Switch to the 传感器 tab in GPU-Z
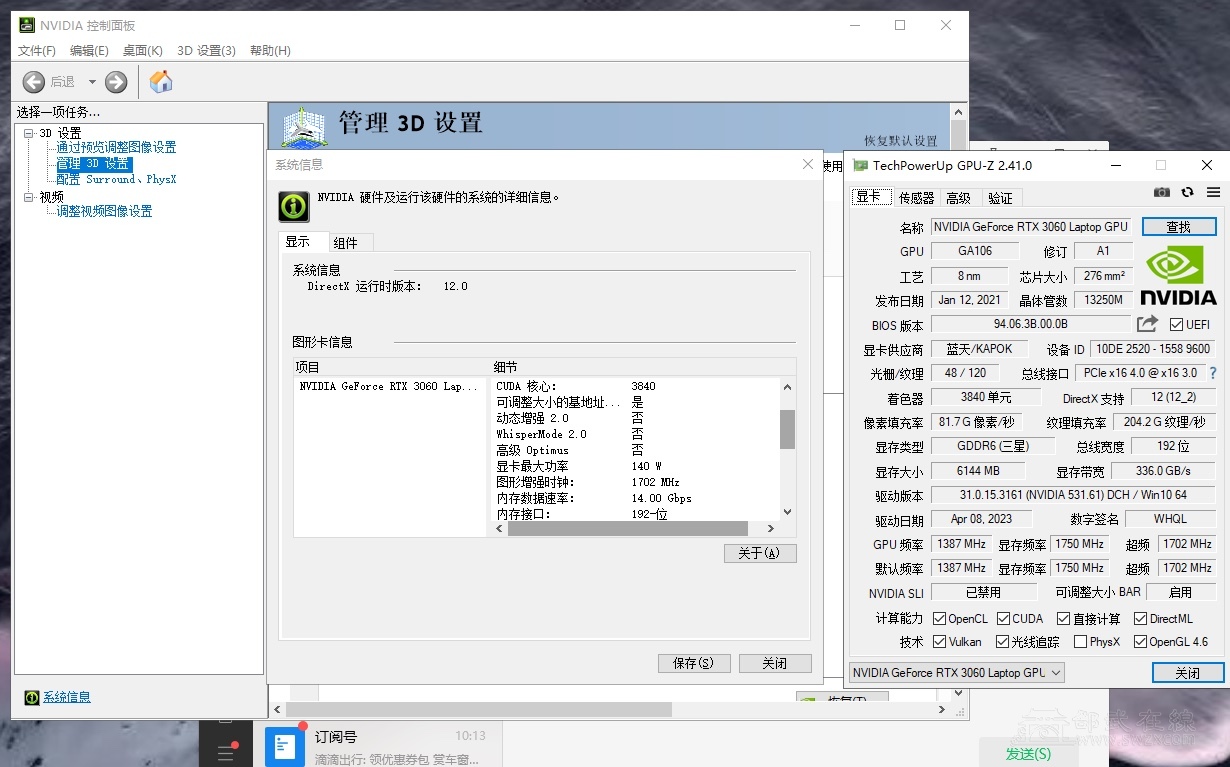The image size is (1230, 767). [x=916, y=198]
